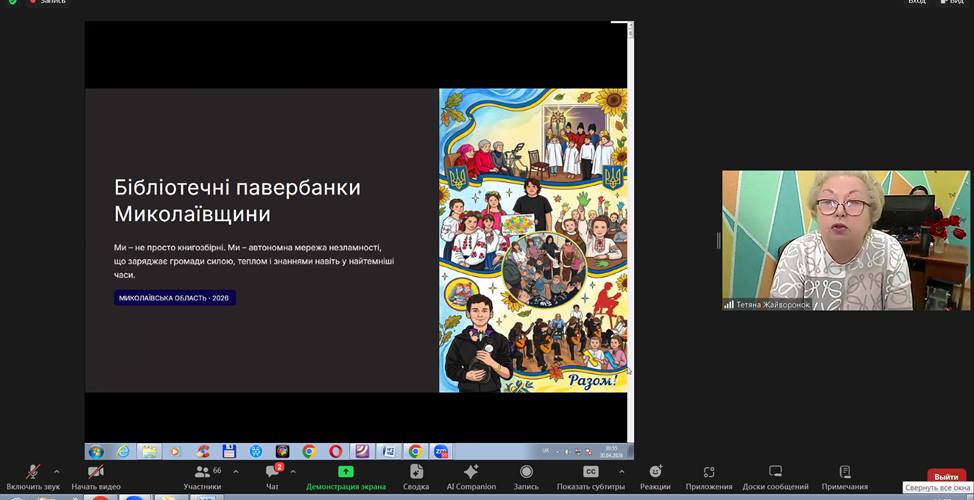The image size is (974, 500).
Task: Expand audio options arrow beside Включить звук
Action: (x=57, y=471)
